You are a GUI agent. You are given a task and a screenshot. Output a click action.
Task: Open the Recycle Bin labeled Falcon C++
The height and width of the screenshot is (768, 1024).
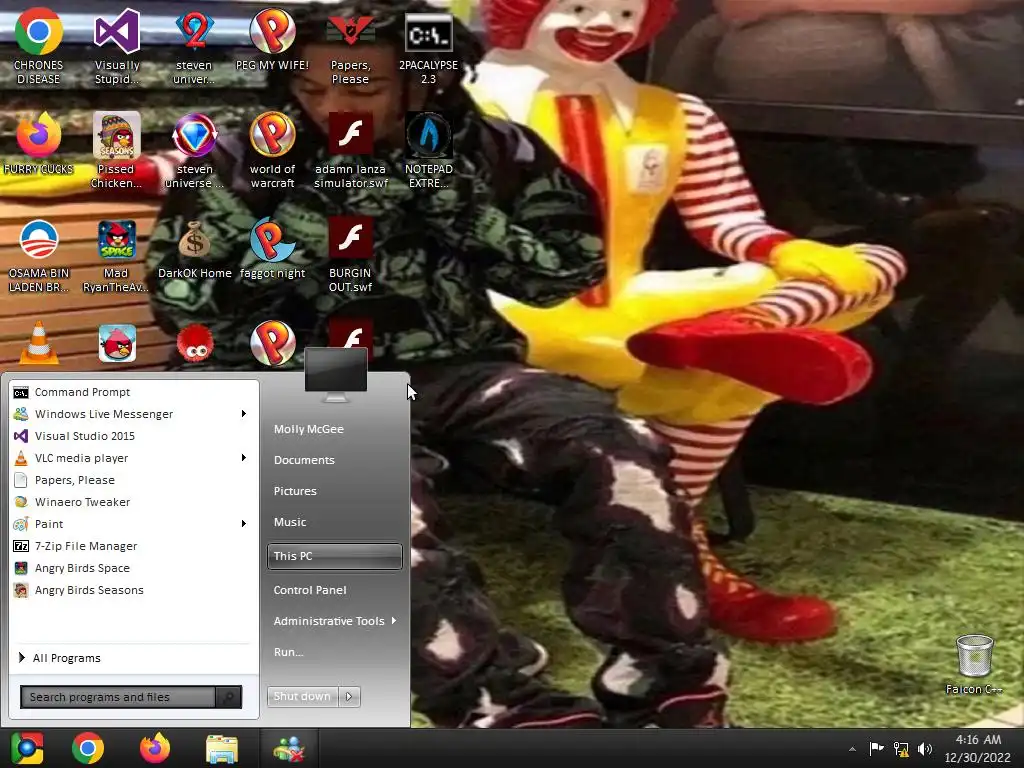click(974, 664)
